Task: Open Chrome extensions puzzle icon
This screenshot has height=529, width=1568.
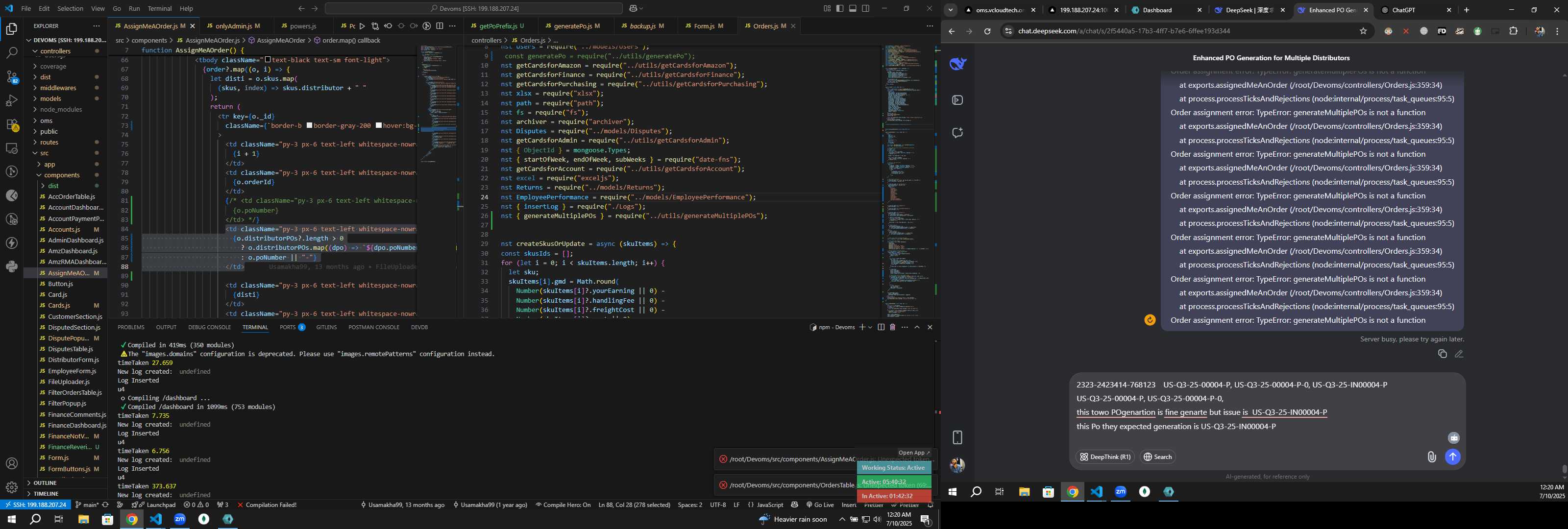Action: 1513,31
